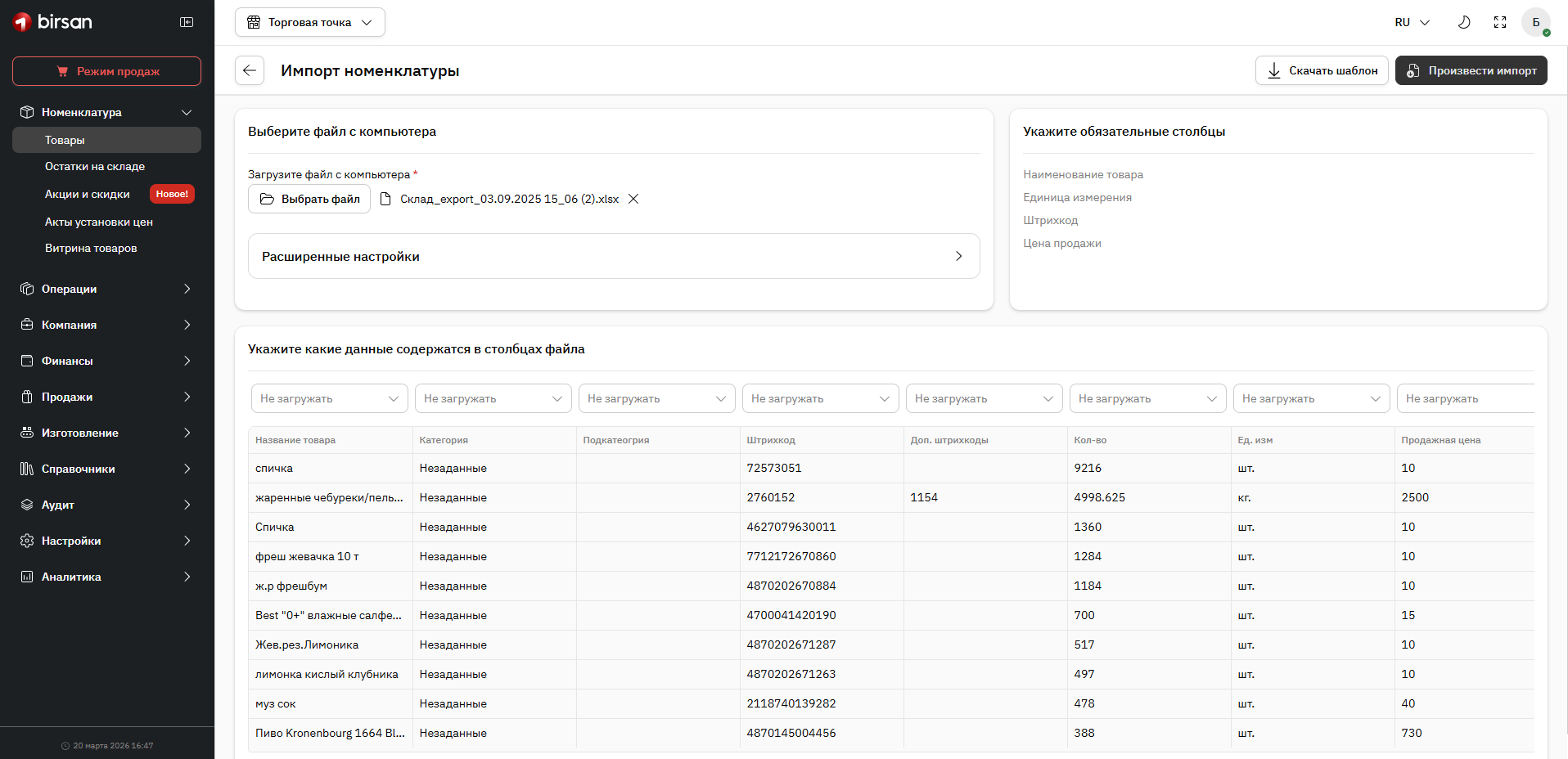Open user profile avatar
This screenshot has width=1568, height=759.
[x=1535, y=22]
